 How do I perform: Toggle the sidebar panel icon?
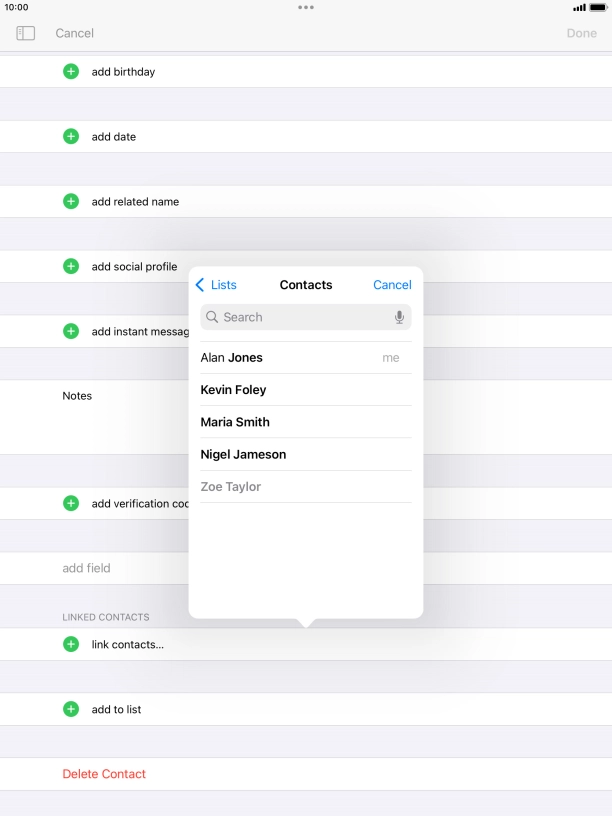click(x=26, y=33)
